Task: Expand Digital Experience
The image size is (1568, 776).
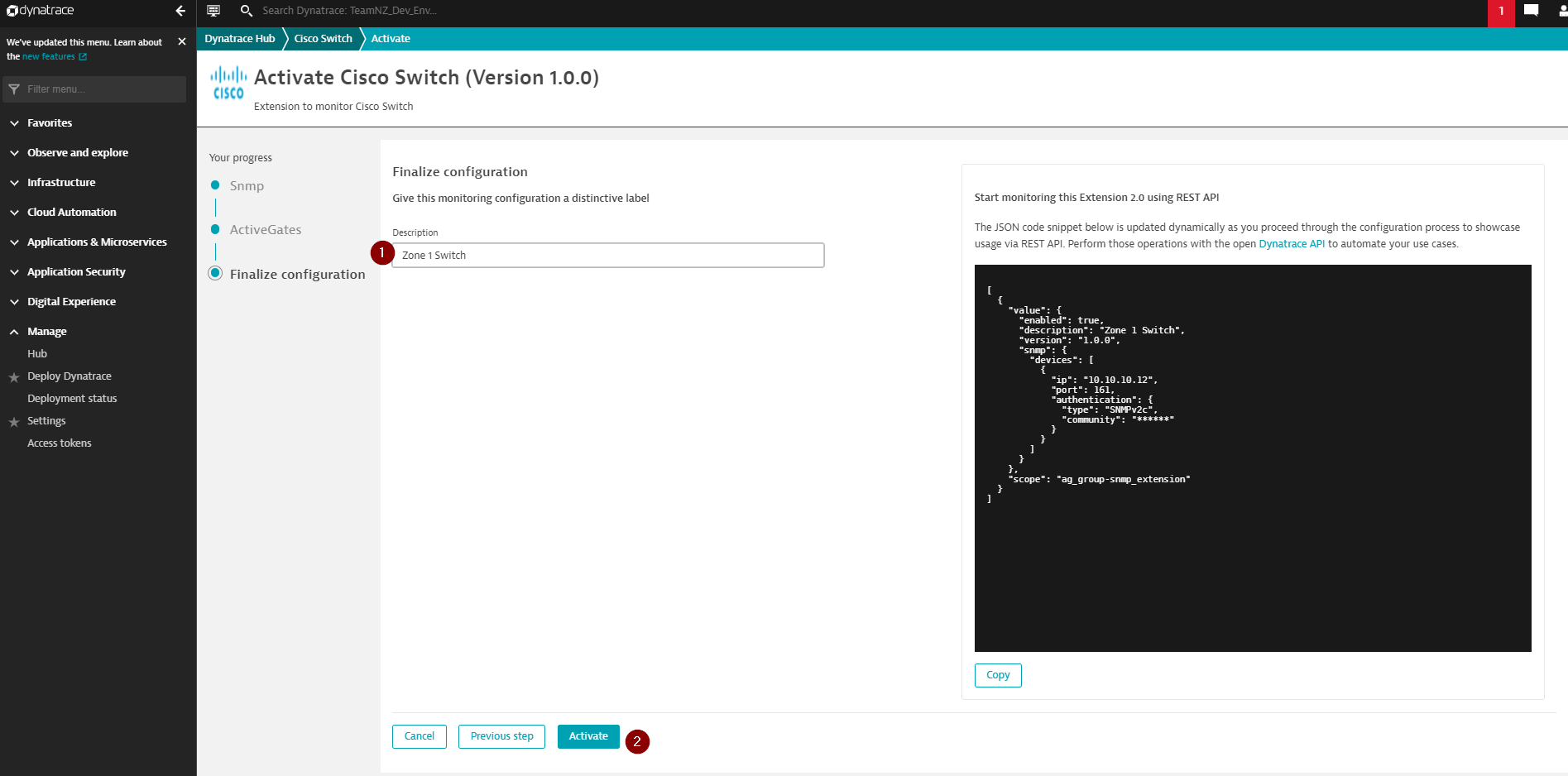Action: pyautogui.click(x=71, y=301)
